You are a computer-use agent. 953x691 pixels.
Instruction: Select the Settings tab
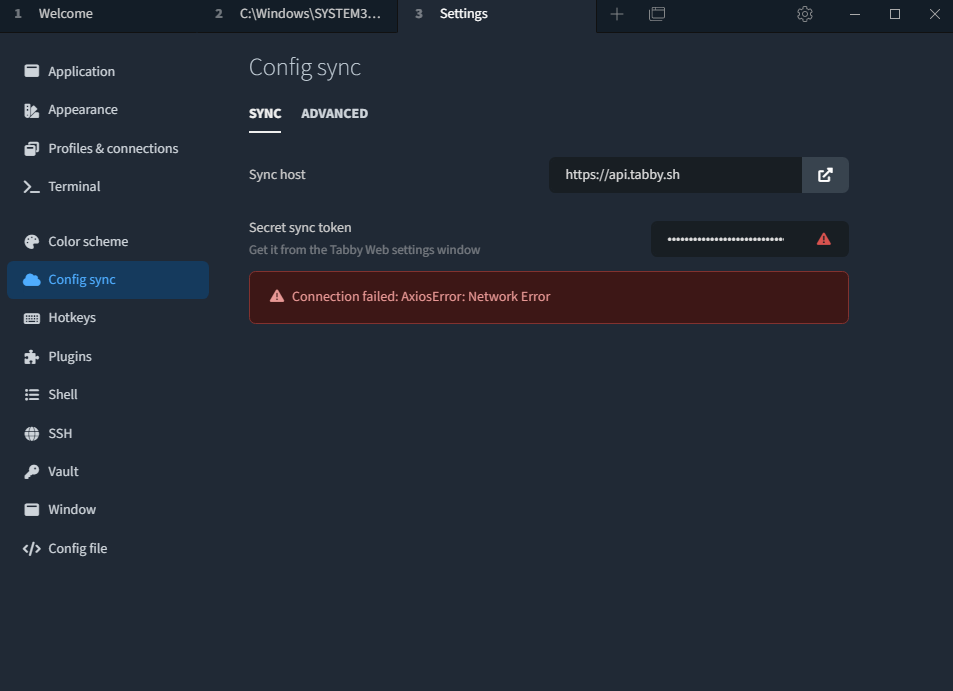click(497, 15)
